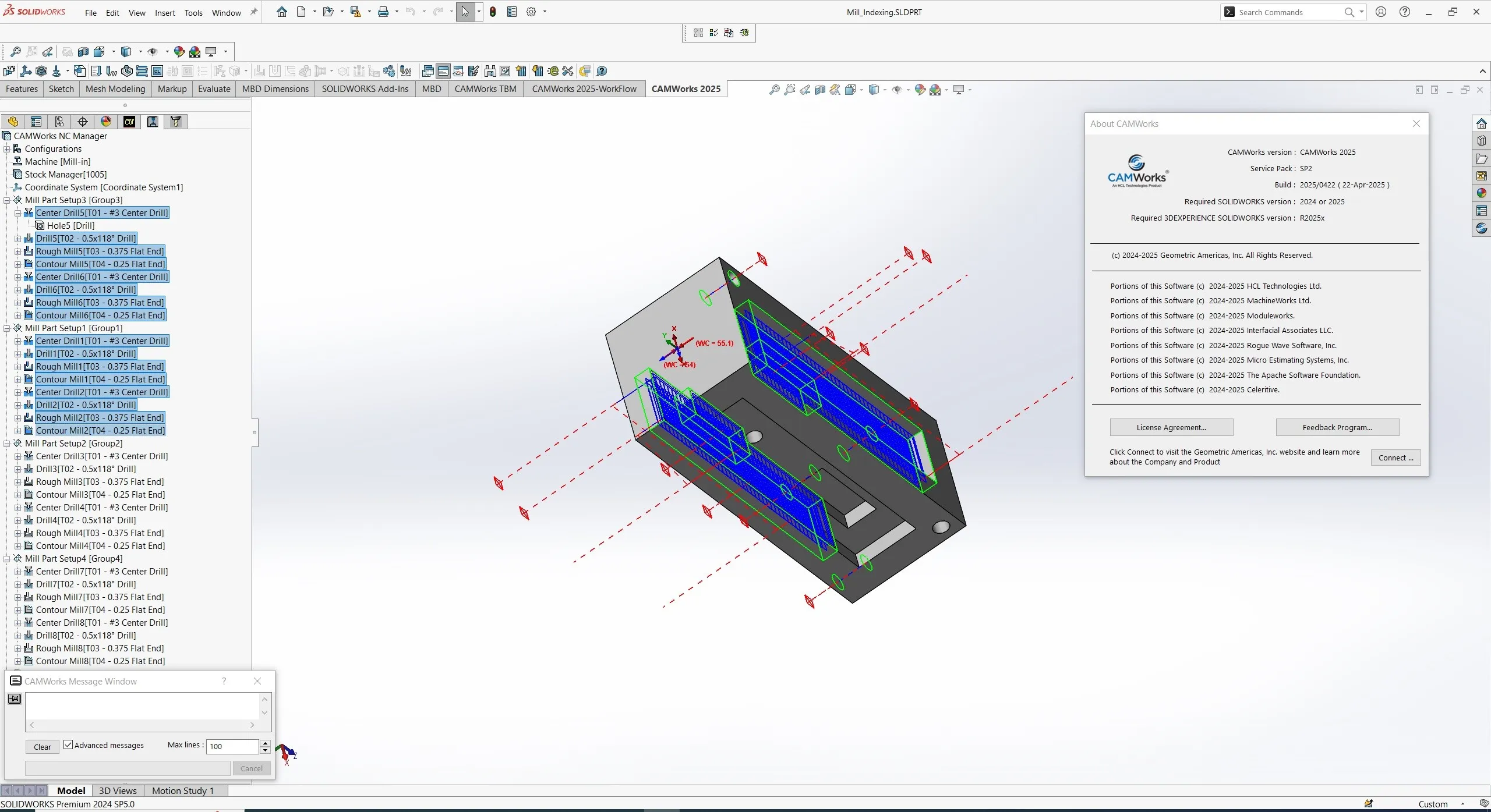Open SOLIDWORKS Resources home in task pane
Viewport: 1491px width, 812px height.
(x=1482, y=123)
